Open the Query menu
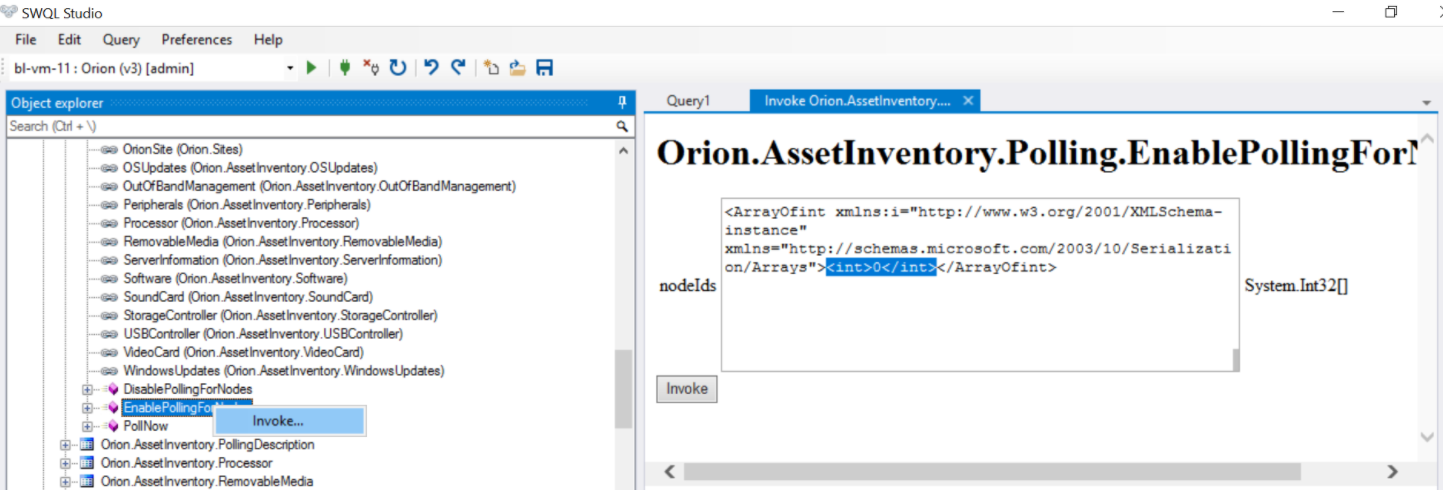The height and width of the screenshot is (490, 1443). 121,40
